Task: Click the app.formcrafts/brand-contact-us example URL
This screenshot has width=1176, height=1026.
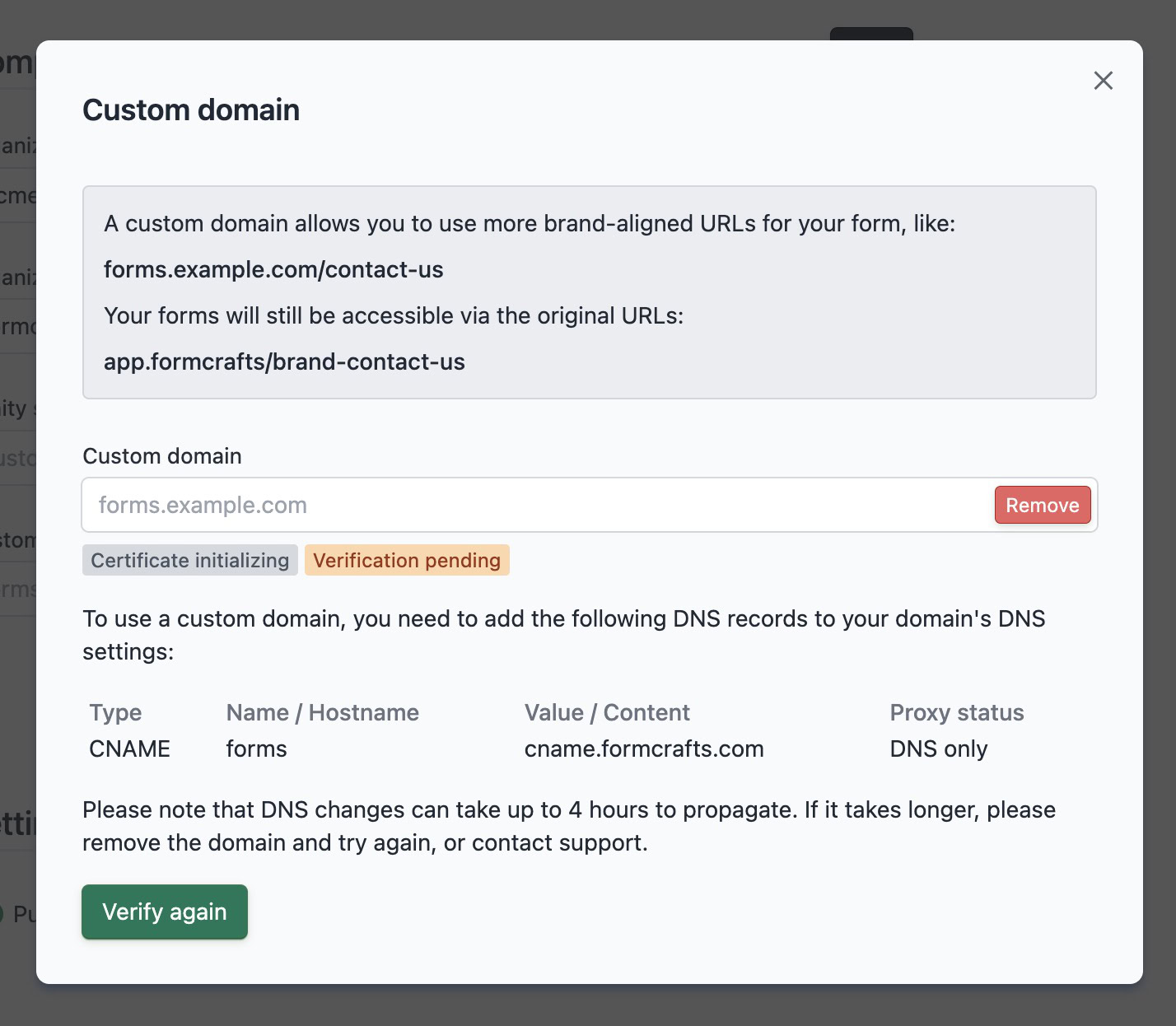Action: click(284, 361)
